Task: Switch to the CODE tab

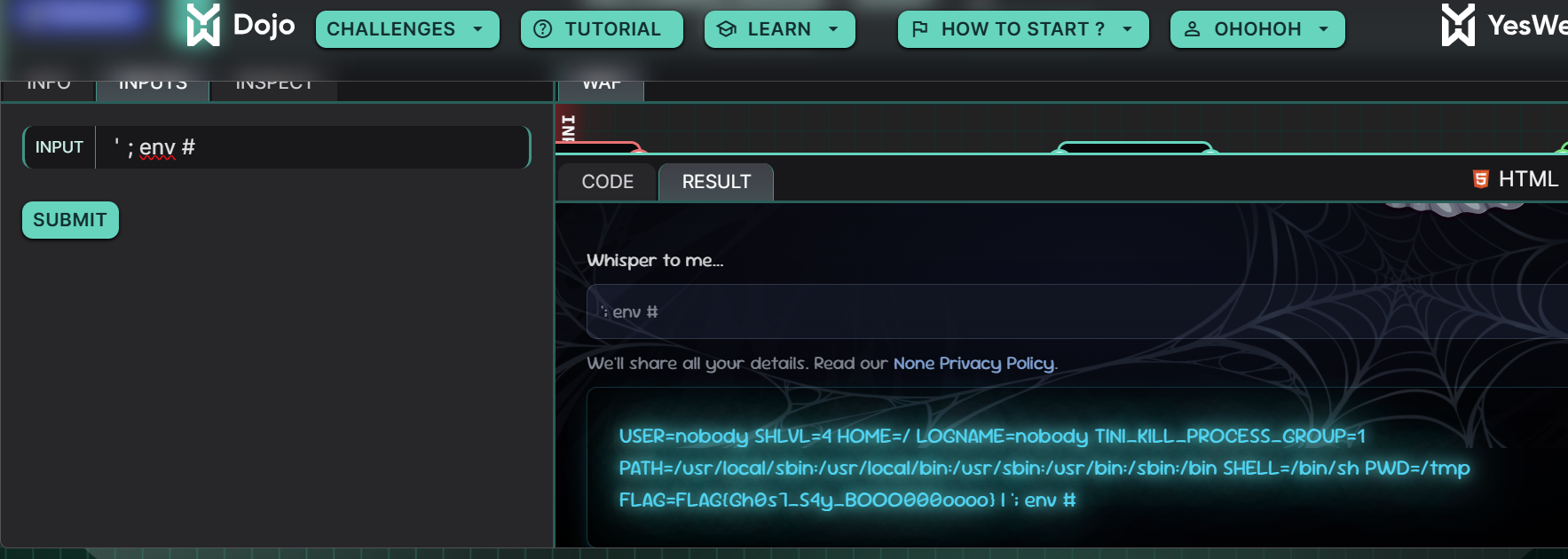Action: pyautogui.click(x=608, y=182)
